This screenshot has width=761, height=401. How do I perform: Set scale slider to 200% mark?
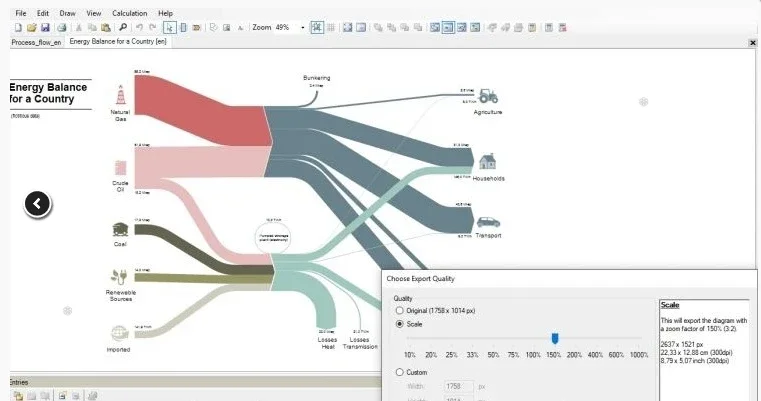pos(574,355)
